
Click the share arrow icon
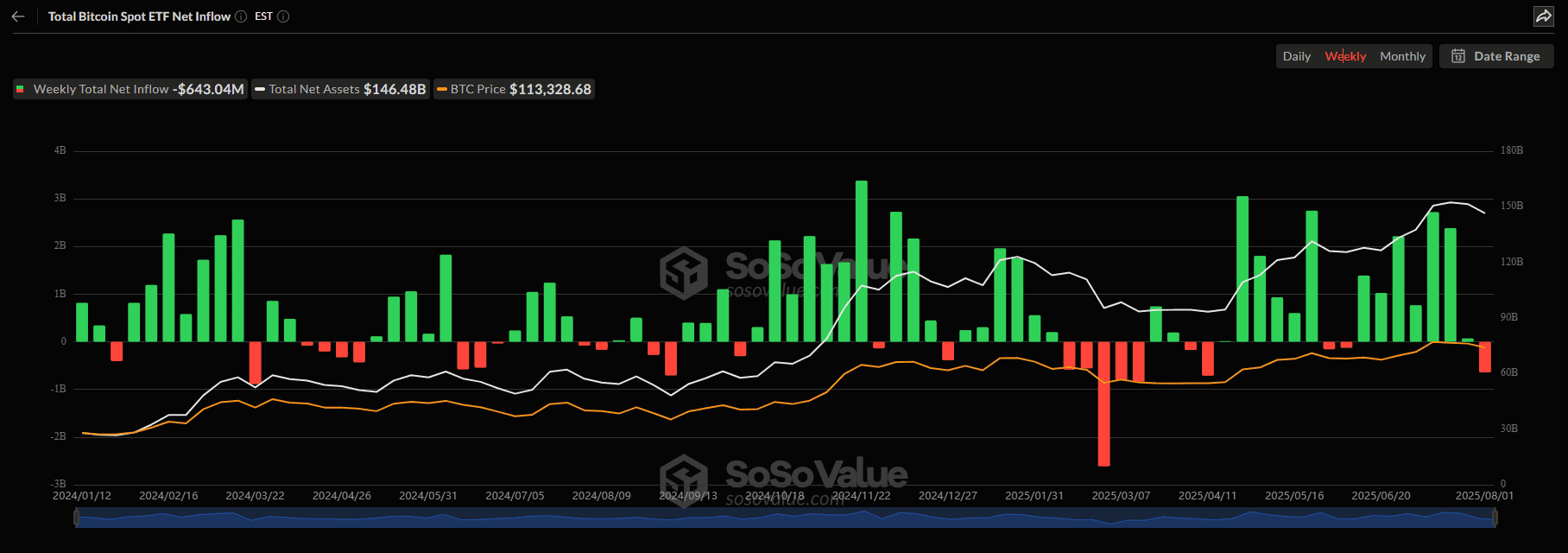(1543, 16)
